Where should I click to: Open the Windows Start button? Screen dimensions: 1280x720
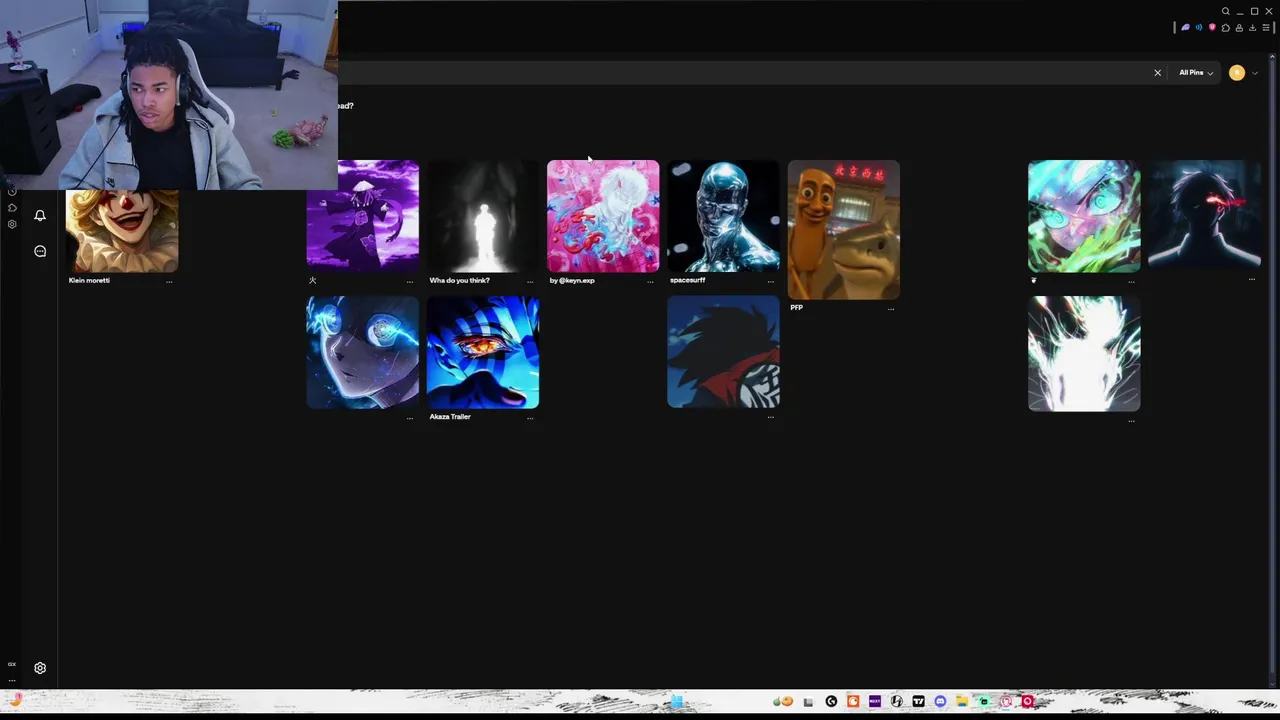677,702
